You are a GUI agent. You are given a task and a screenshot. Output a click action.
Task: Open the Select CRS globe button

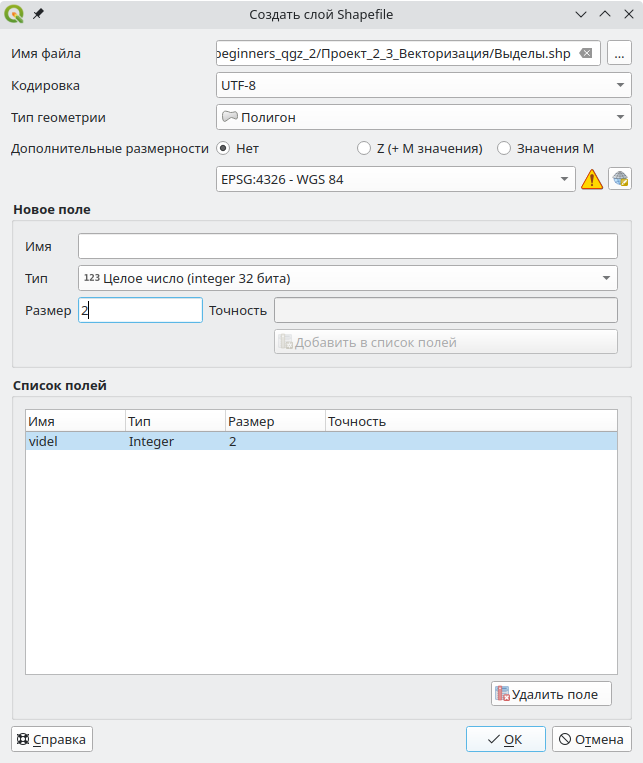pyautogui.click(x=620, y=179)
